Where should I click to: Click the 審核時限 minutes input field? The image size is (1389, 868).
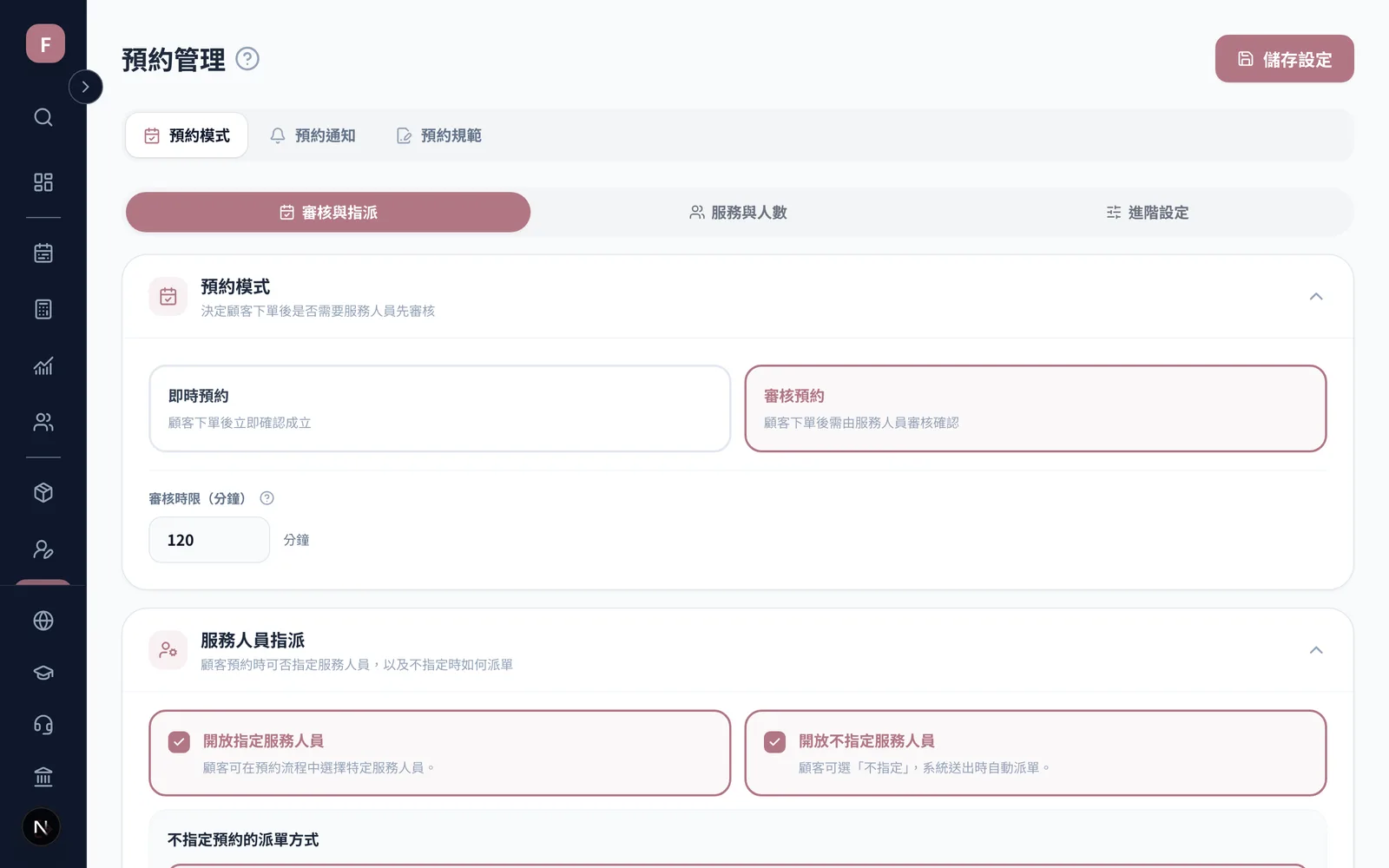pos(209,540)
